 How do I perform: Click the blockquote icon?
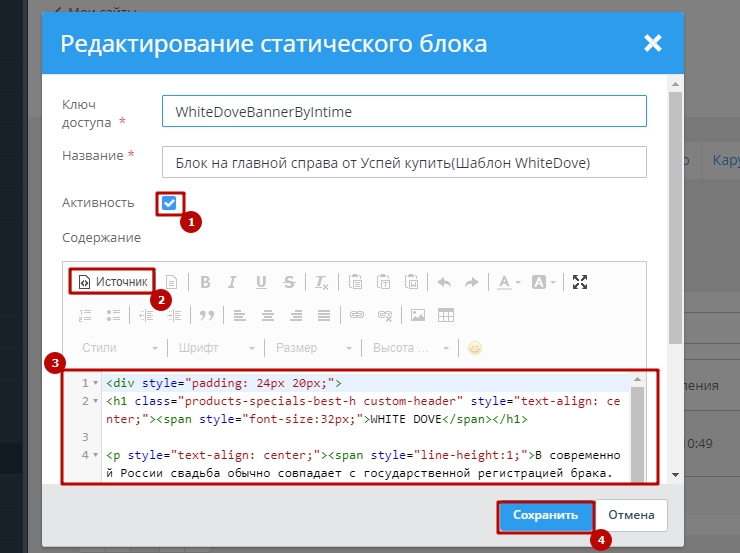click(x=207, y=315)
